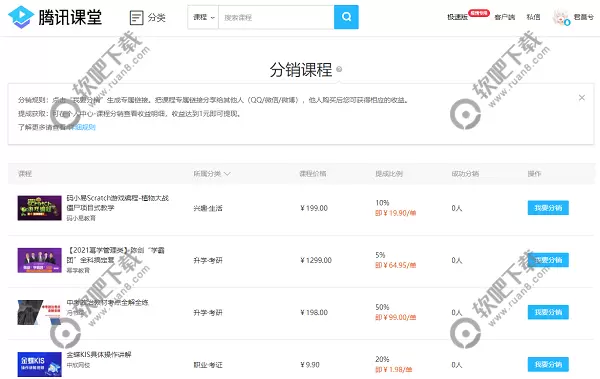Click the 分销课程 page title
Viewport: 600px width, 379px height.
click(301, 70)
